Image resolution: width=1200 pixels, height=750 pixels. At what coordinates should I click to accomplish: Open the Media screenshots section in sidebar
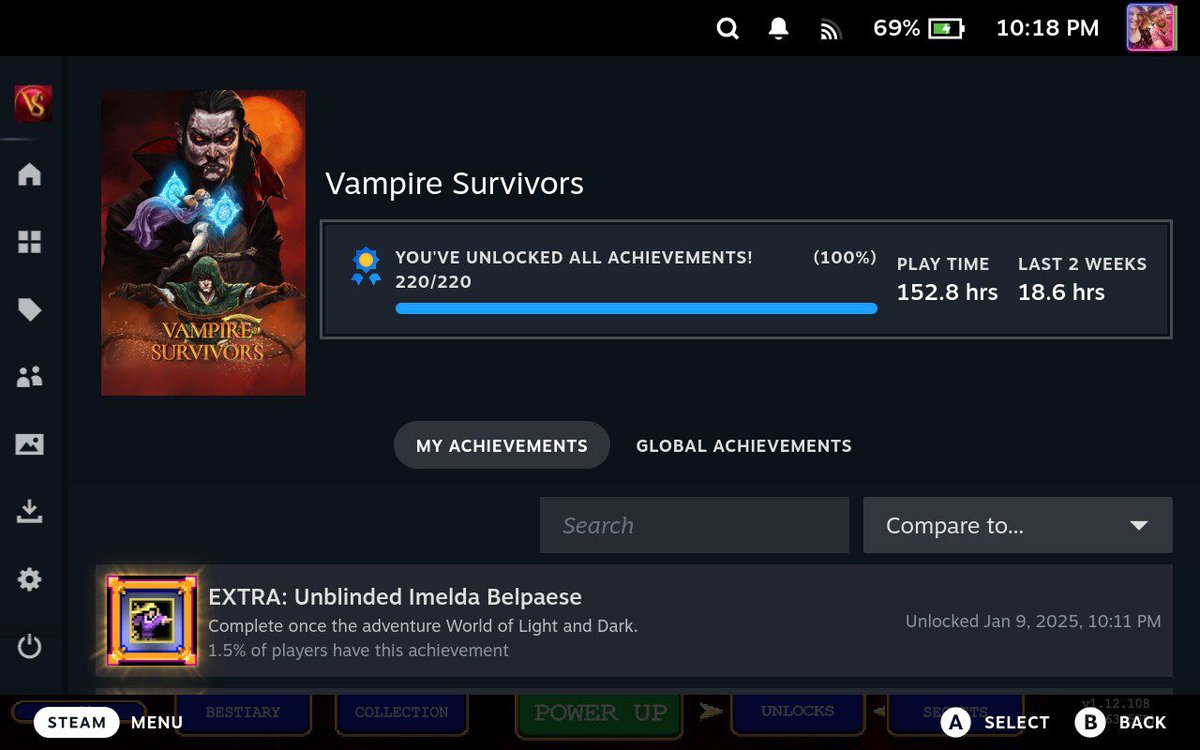coord(30,445)
